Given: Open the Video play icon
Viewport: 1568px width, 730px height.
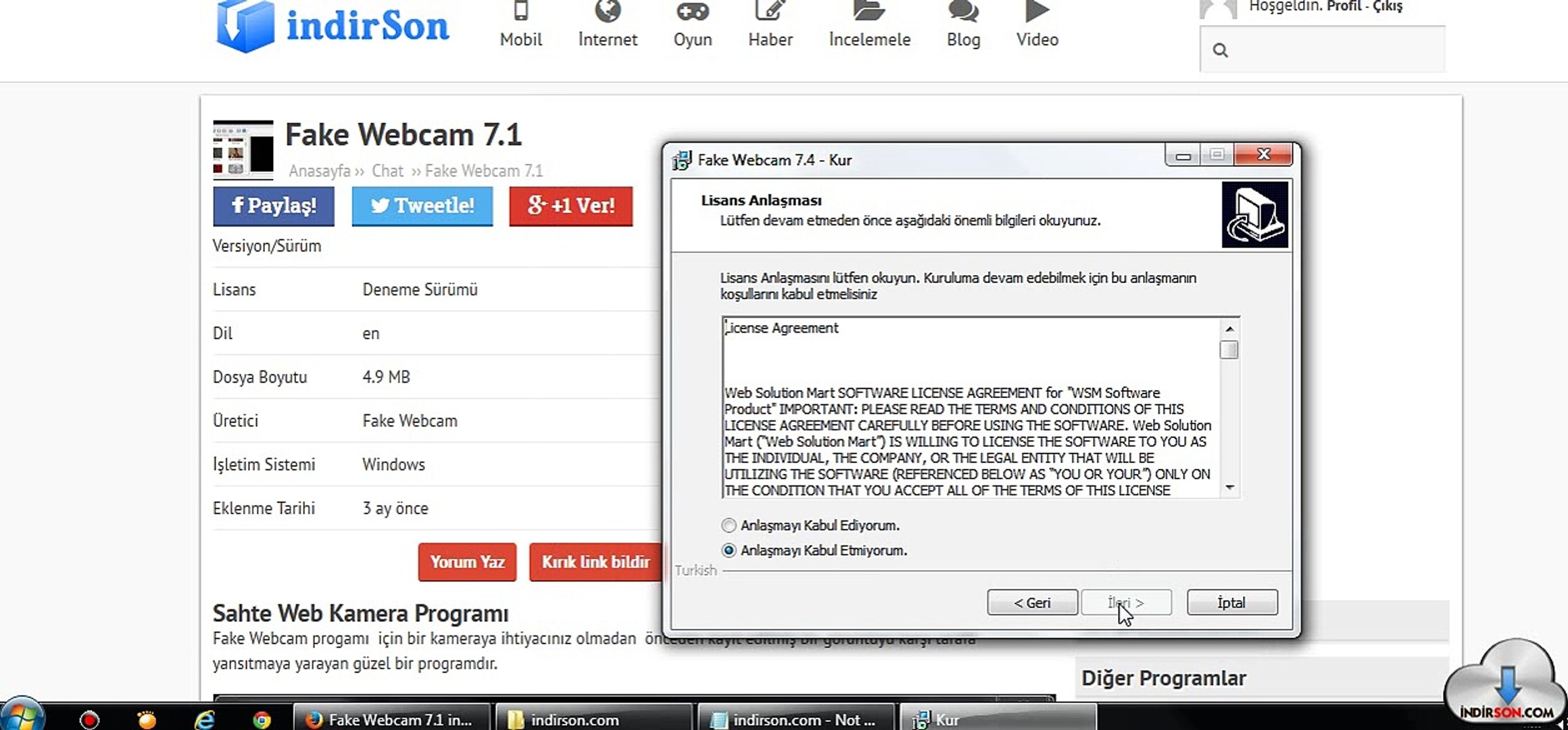Looking at the screenshot, I should point(1037,10).
